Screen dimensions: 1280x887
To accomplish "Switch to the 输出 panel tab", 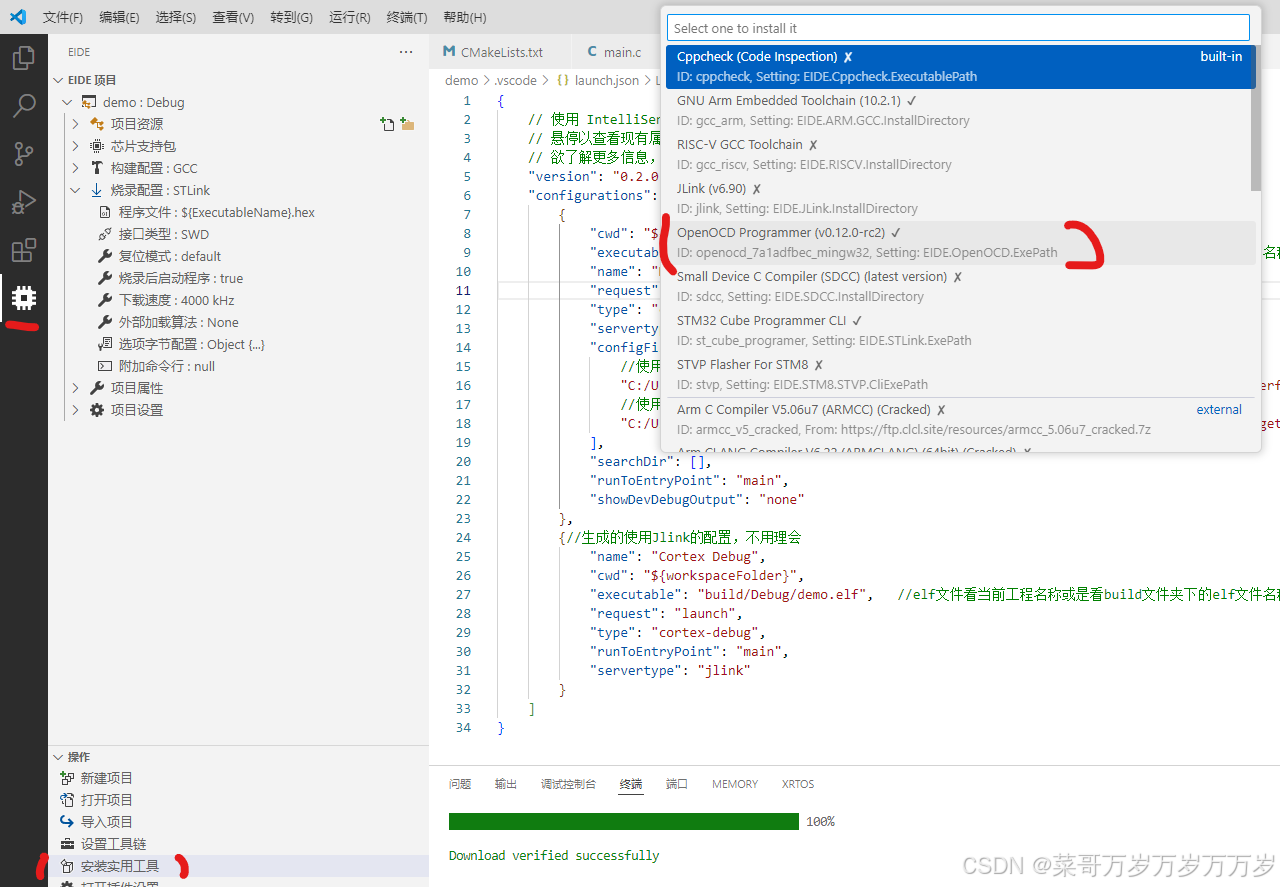I will 506,784.
